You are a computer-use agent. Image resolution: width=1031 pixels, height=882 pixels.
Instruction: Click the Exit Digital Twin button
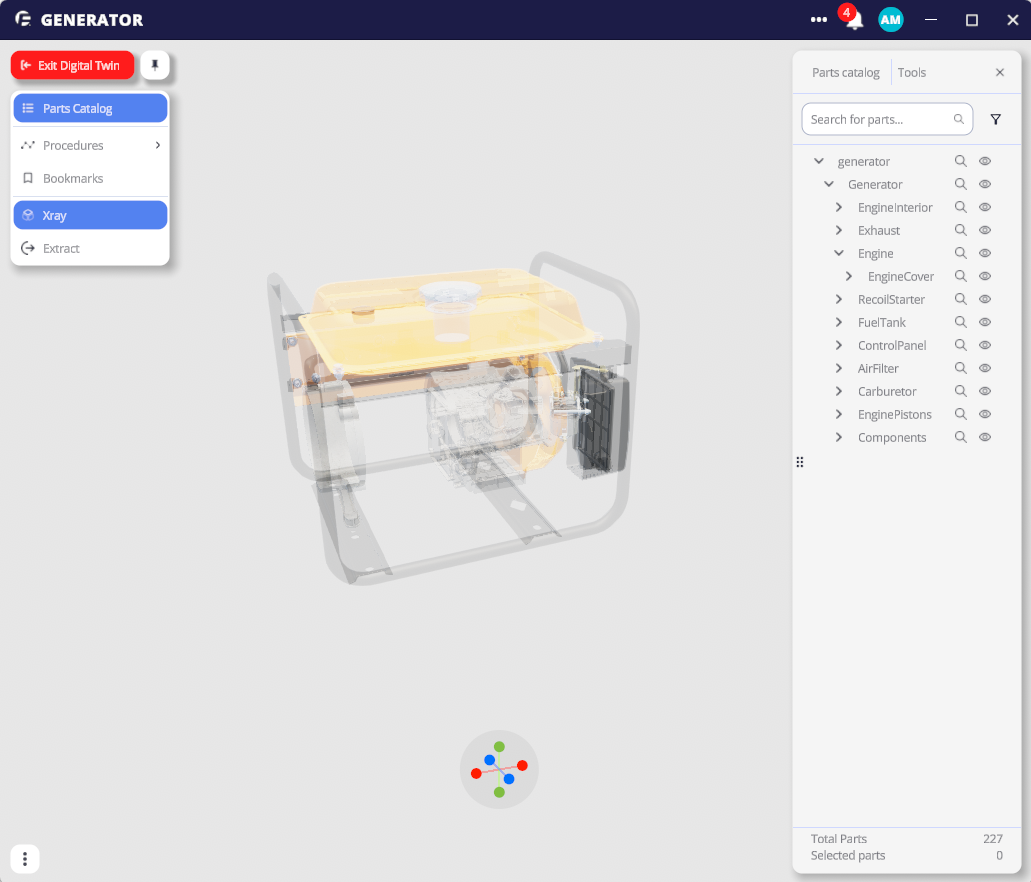[x=72, y=65]
